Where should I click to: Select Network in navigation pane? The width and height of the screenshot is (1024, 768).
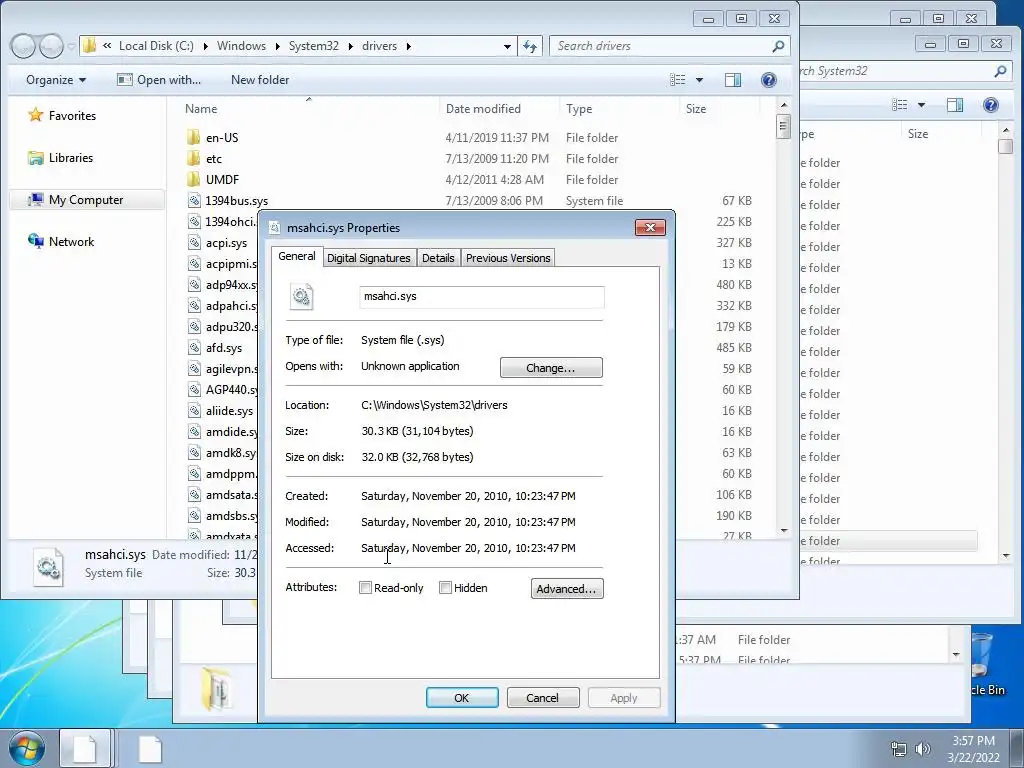pyautogui.click(x=71, y=242)
